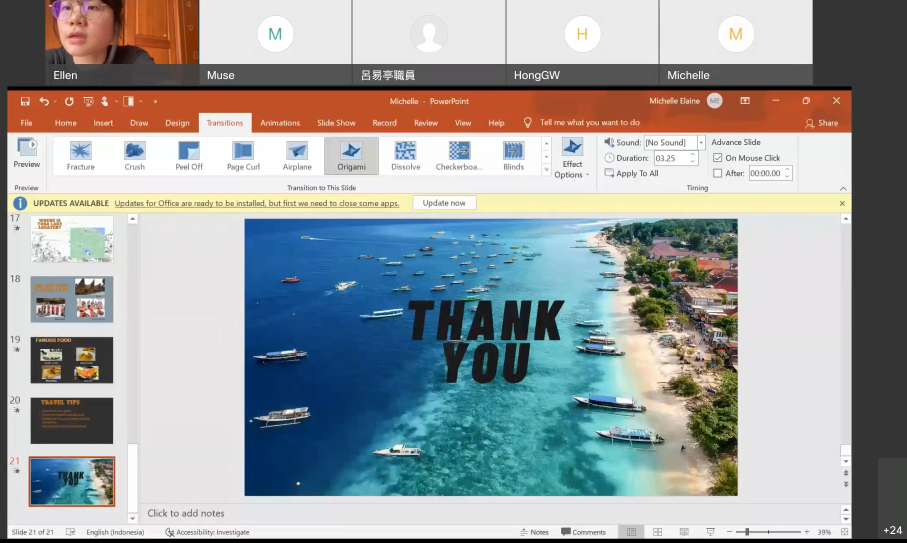Click the Preview transition icon

(x=27, y=153)
